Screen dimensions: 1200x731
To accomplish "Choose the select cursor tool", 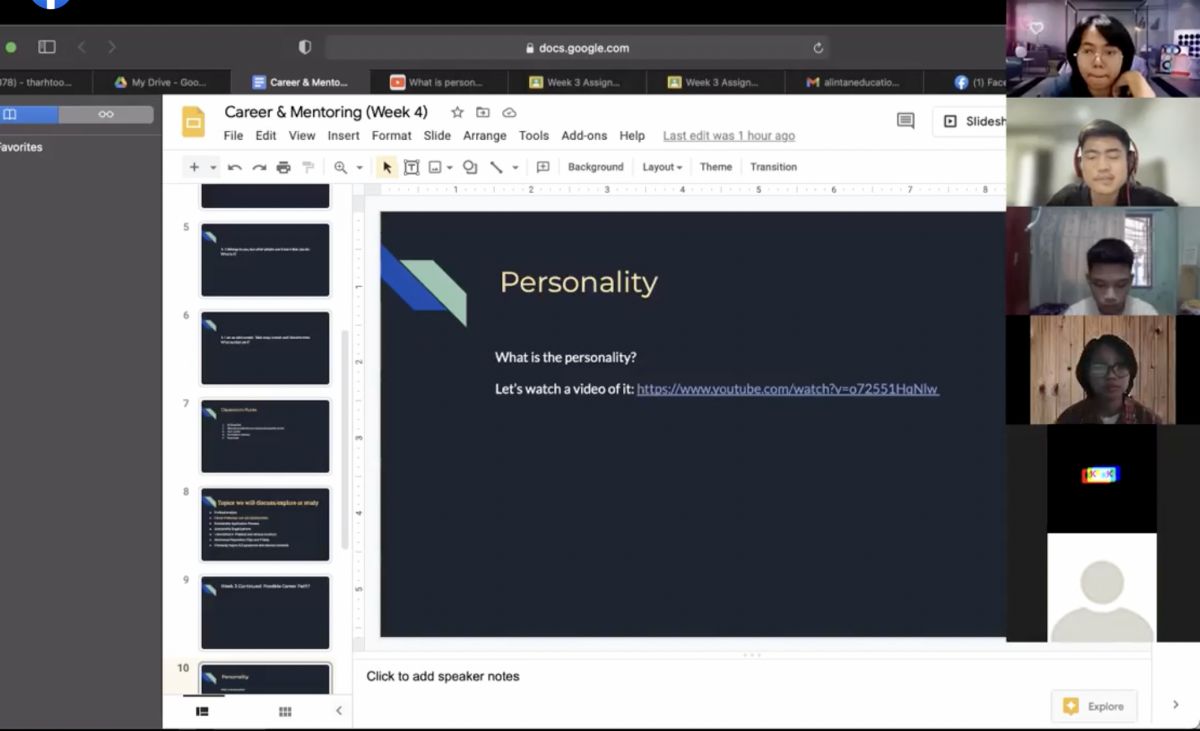I will (387, 167).
